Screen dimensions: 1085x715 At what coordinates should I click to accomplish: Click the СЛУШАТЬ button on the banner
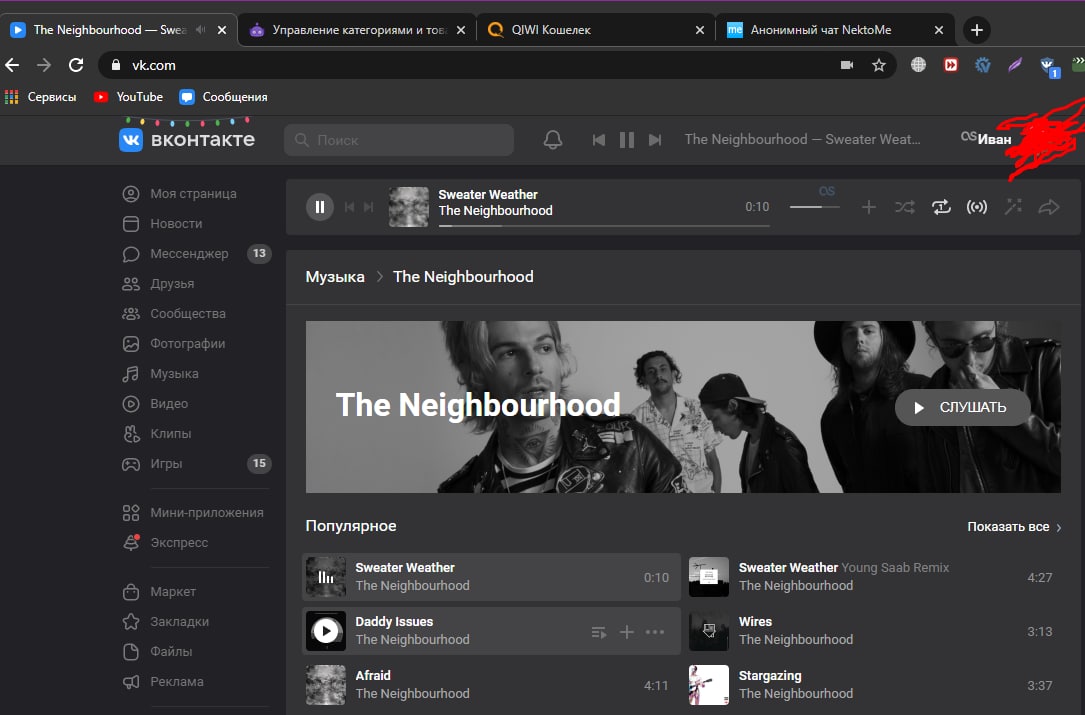click(963, 408)
